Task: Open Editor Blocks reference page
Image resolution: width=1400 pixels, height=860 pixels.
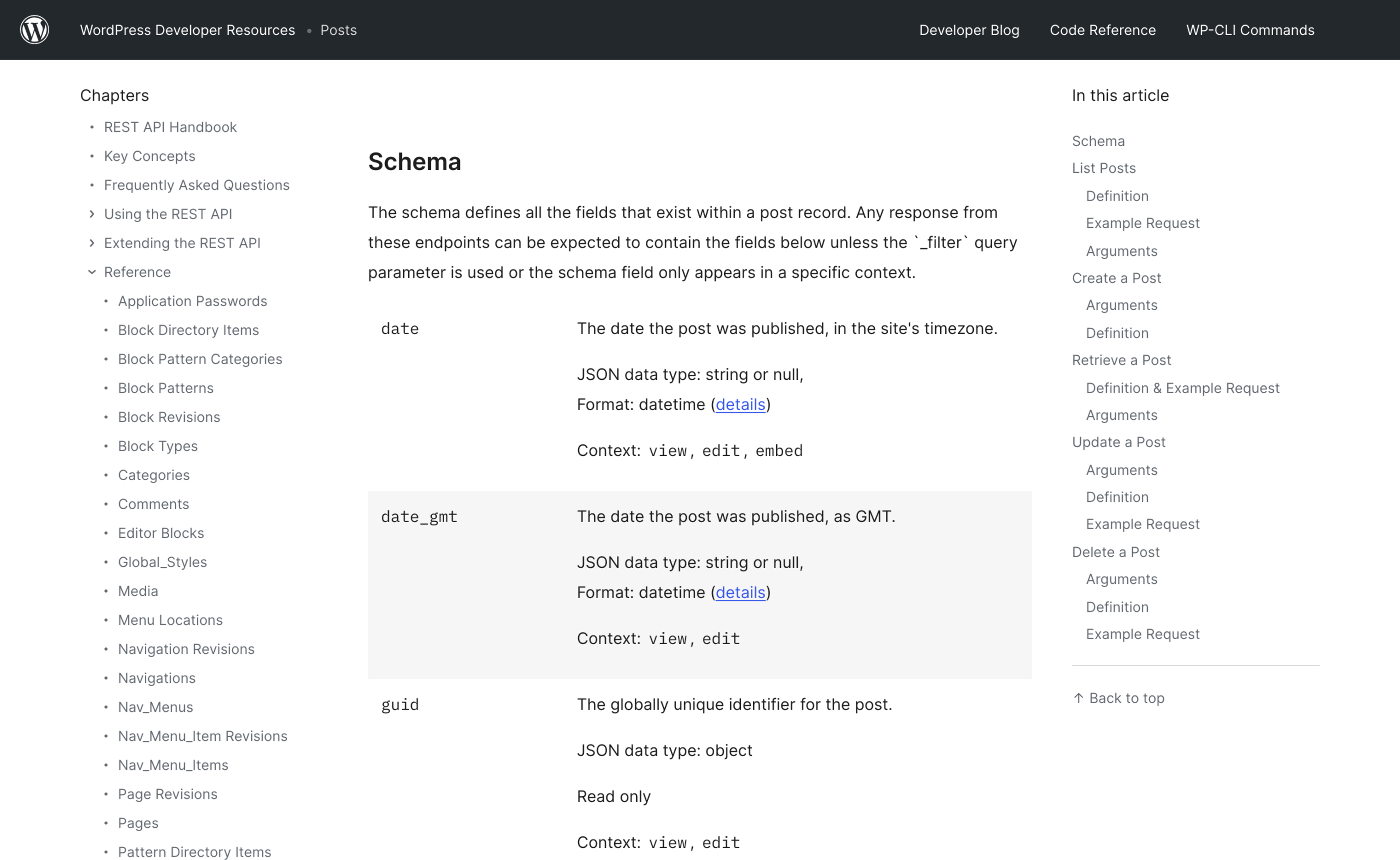Action: click(x=161, y=533)
